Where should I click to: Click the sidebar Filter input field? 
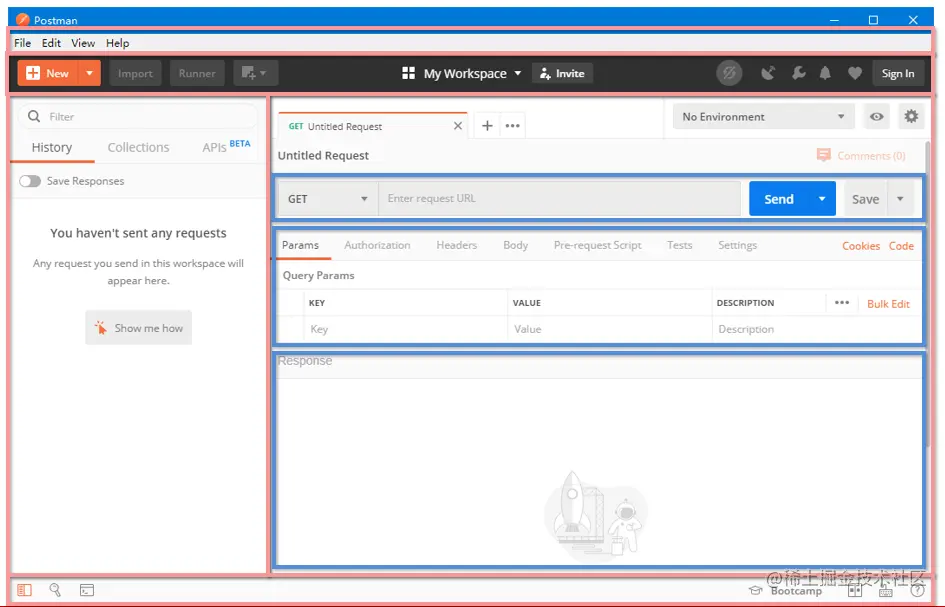(x=137, y=116)
